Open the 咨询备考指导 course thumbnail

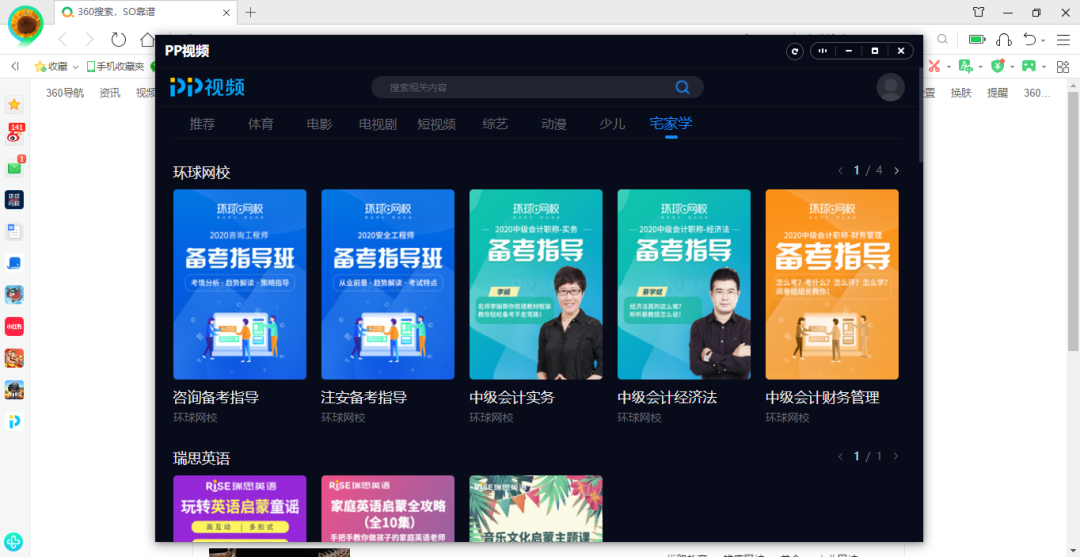(239, 284)
